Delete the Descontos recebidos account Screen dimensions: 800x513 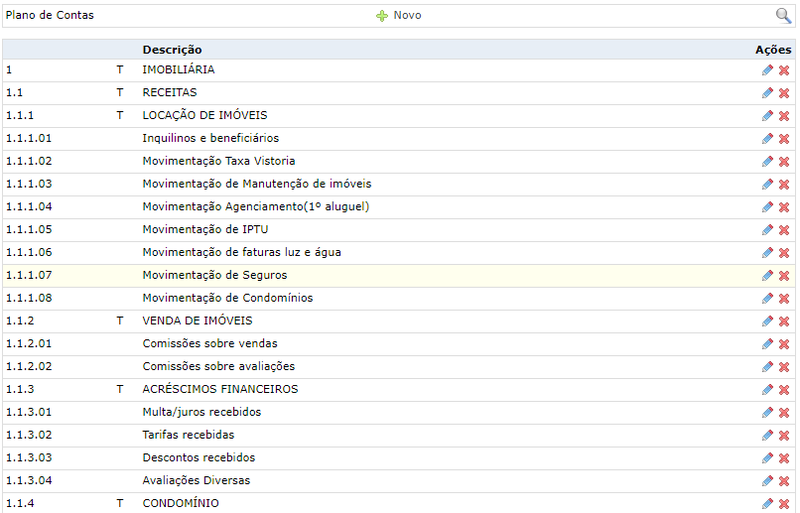(x=784, y=458)
